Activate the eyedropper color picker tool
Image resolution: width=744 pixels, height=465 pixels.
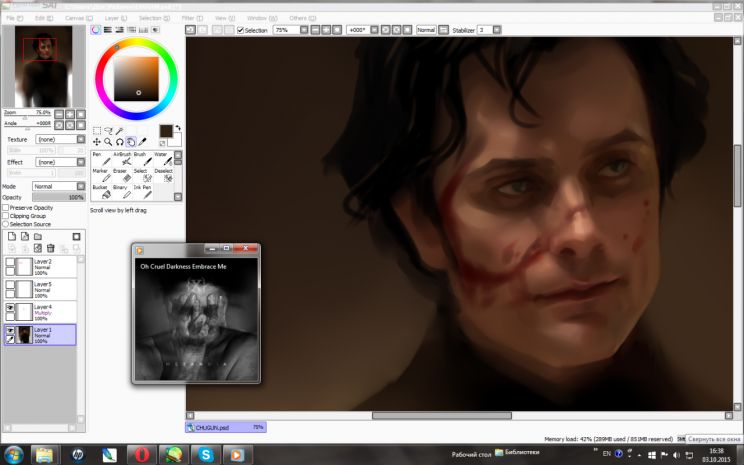point(142,142)
